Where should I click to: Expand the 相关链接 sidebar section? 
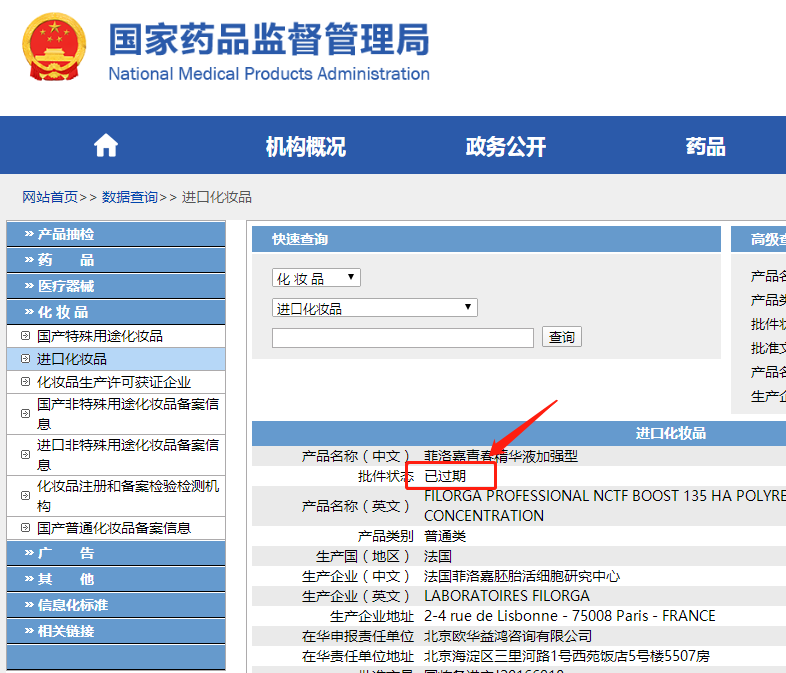click(x=116, y=631)
